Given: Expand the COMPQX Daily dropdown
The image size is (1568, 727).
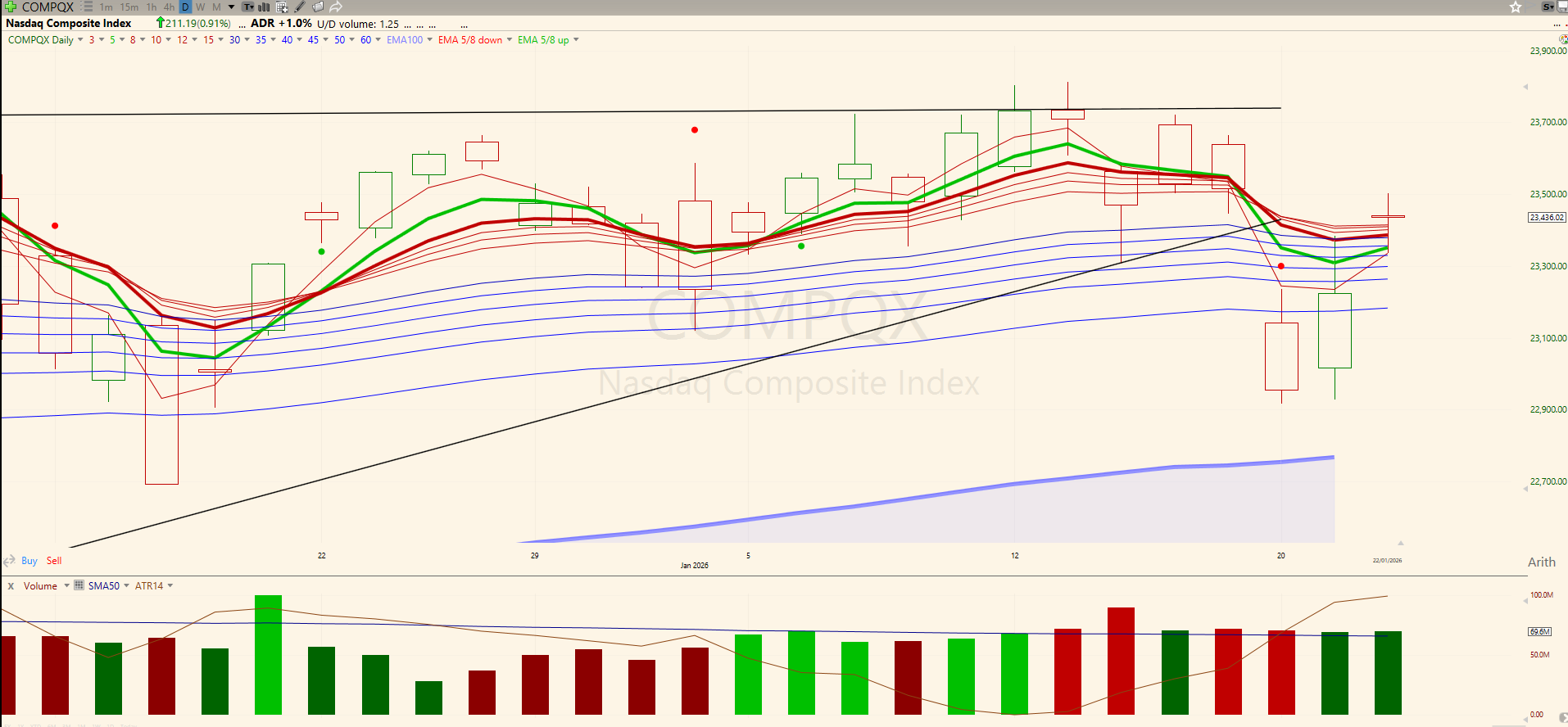Looking at the screenshot, I should coord(80,39).
